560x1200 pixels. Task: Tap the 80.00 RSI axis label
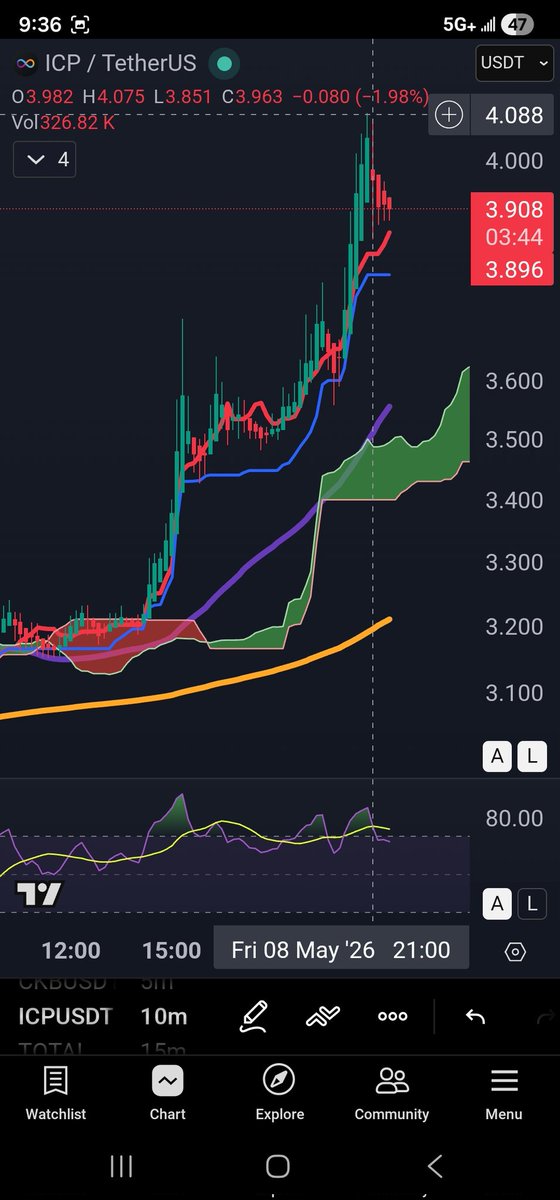[x=514, y=818]
